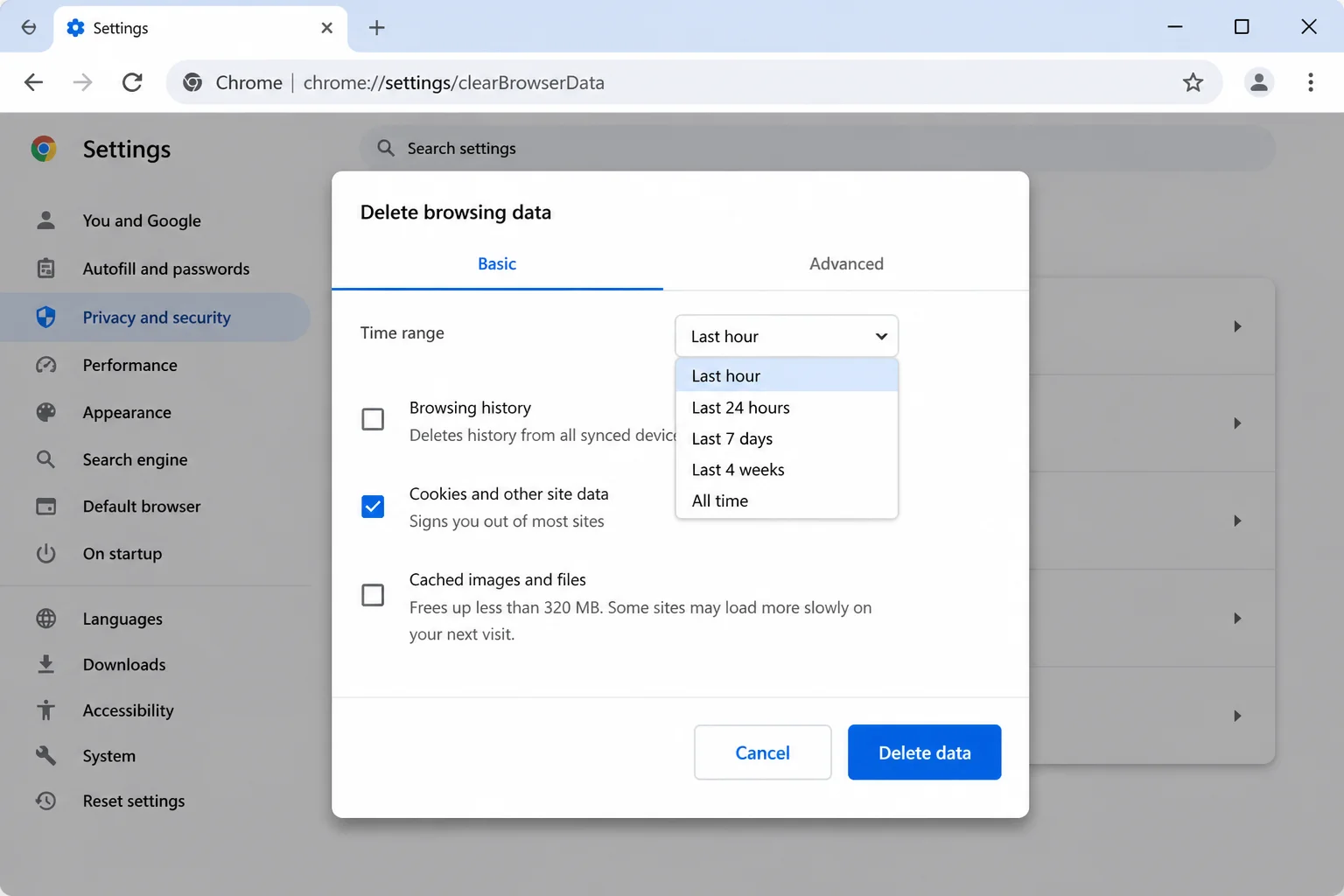1344x896 pixels.
Task: Open Downloads settings page
Action: [x=124, y=664]
